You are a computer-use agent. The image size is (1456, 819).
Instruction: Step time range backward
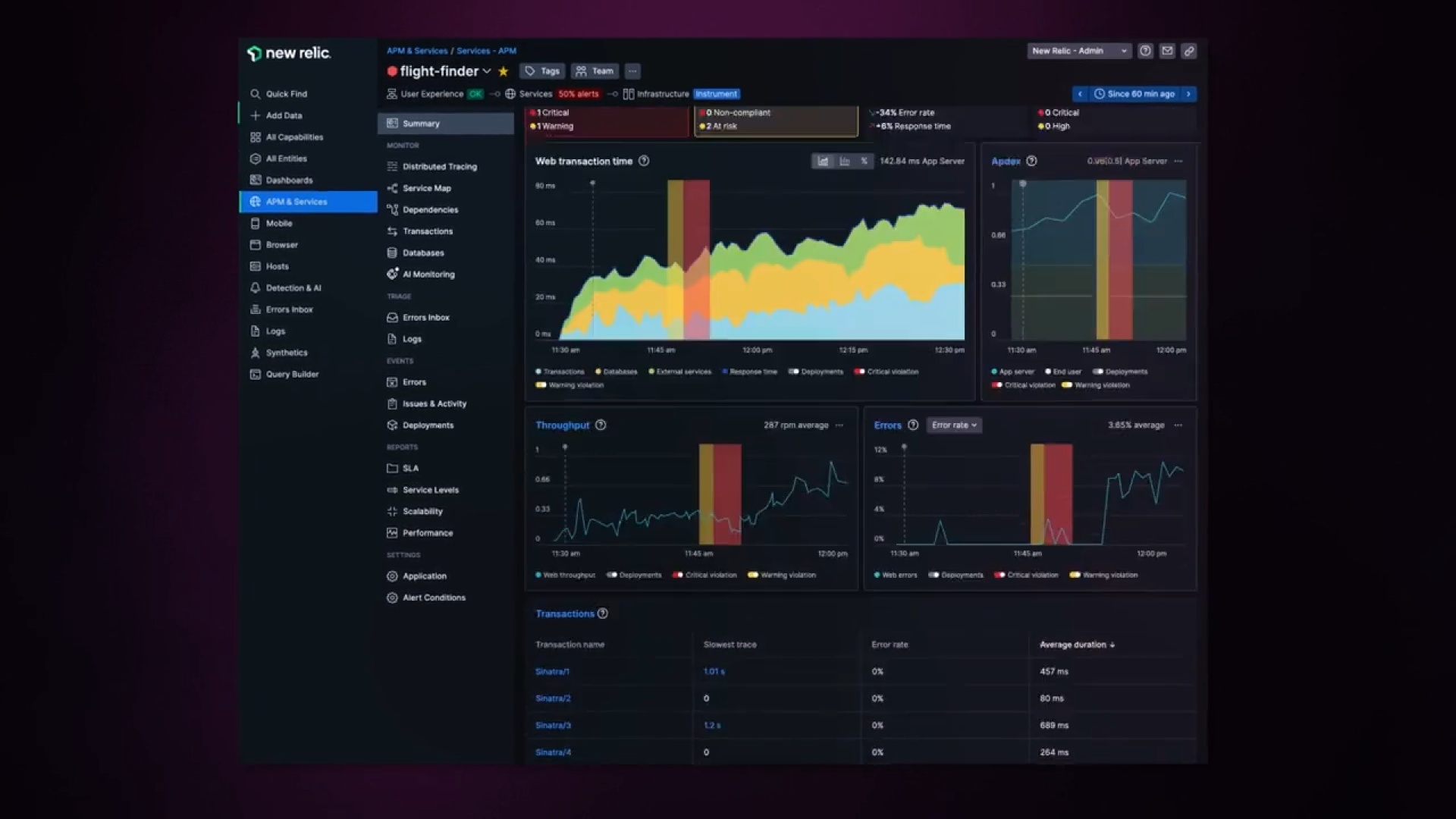tap(1080, 94)
